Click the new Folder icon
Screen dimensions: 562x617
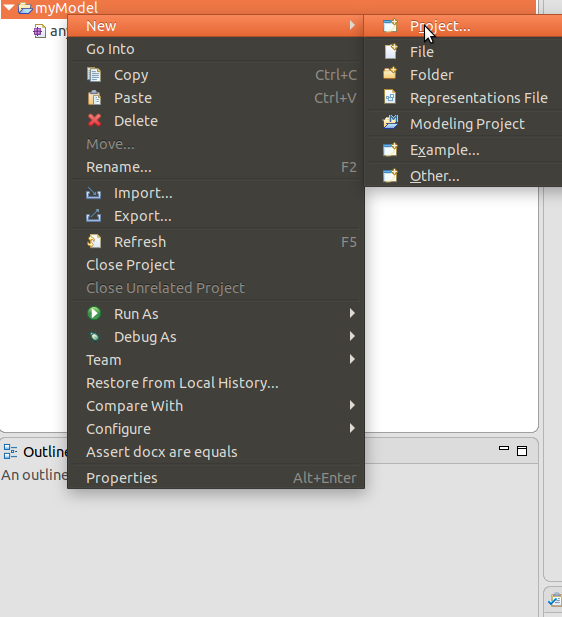coord(390,74)
